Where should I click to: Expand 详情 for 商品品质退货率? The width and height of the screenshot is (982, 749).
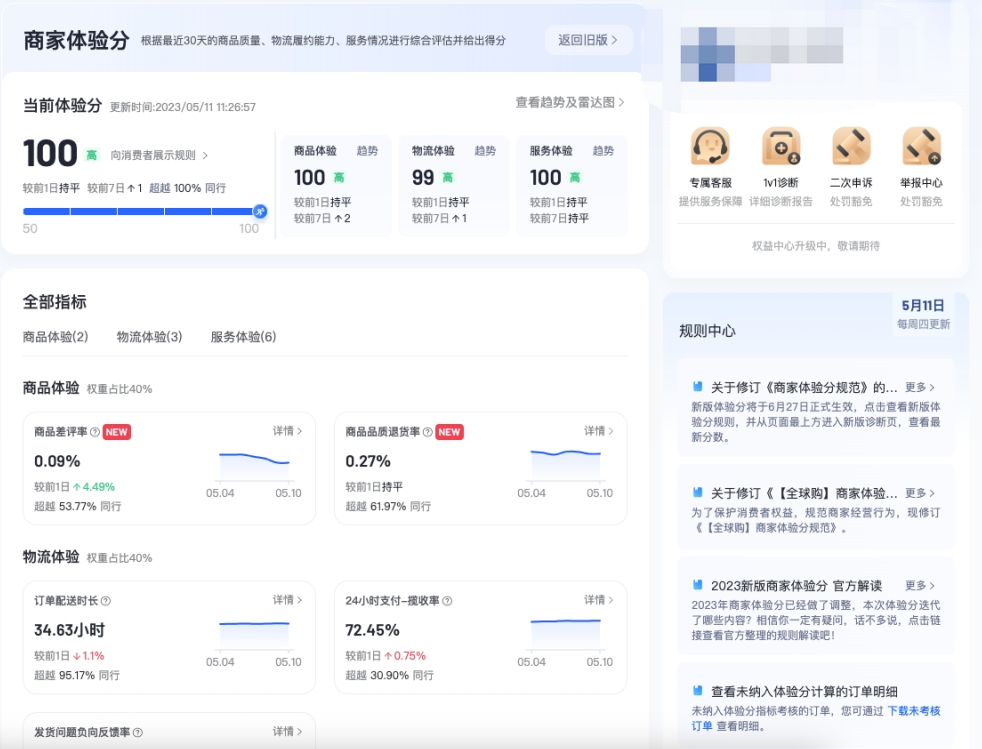[599, 431]
